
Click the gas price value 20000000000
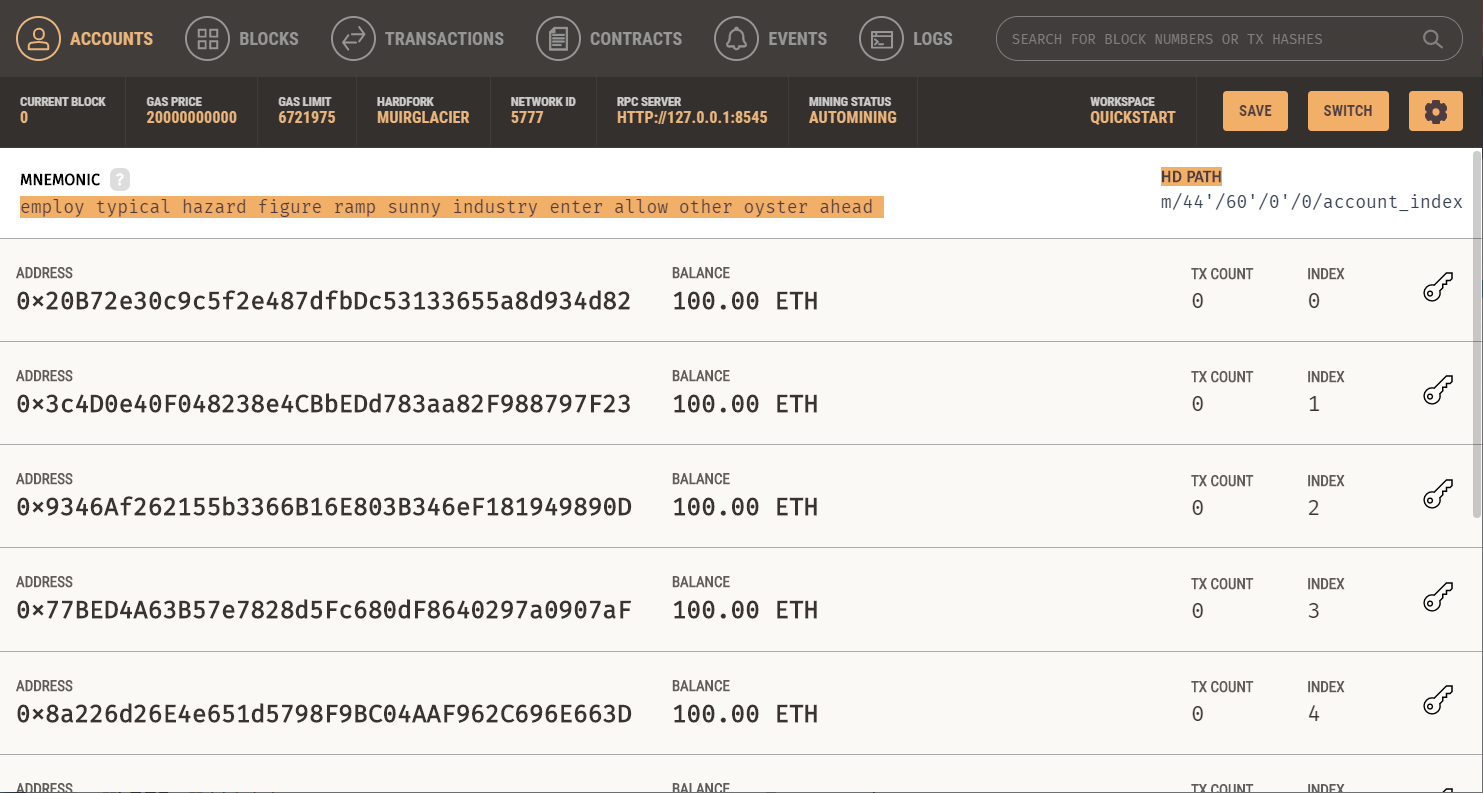tap(192, 118)
